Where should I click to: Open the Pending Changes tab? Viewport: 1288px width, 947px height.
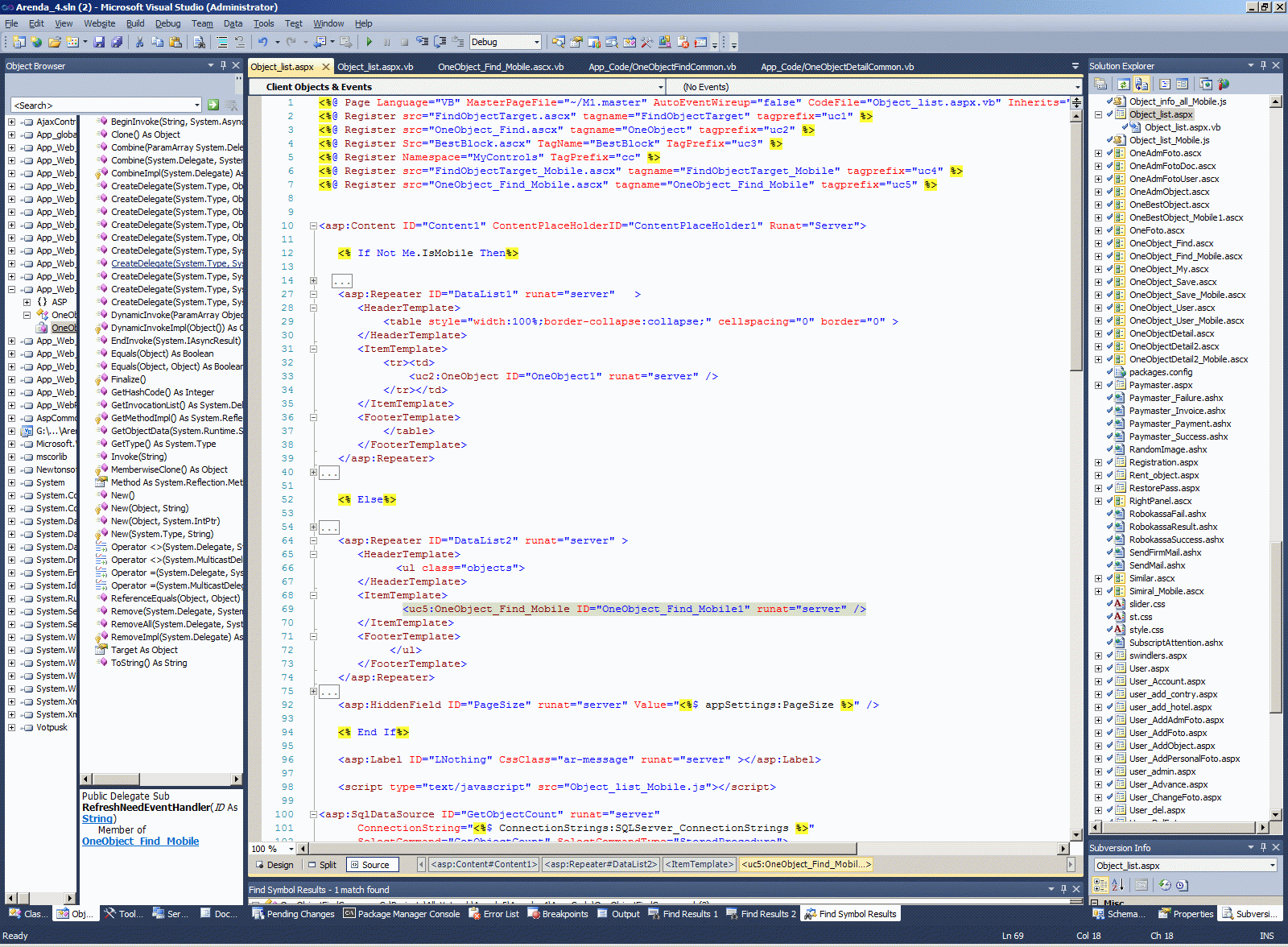click(x=293, y=914)
